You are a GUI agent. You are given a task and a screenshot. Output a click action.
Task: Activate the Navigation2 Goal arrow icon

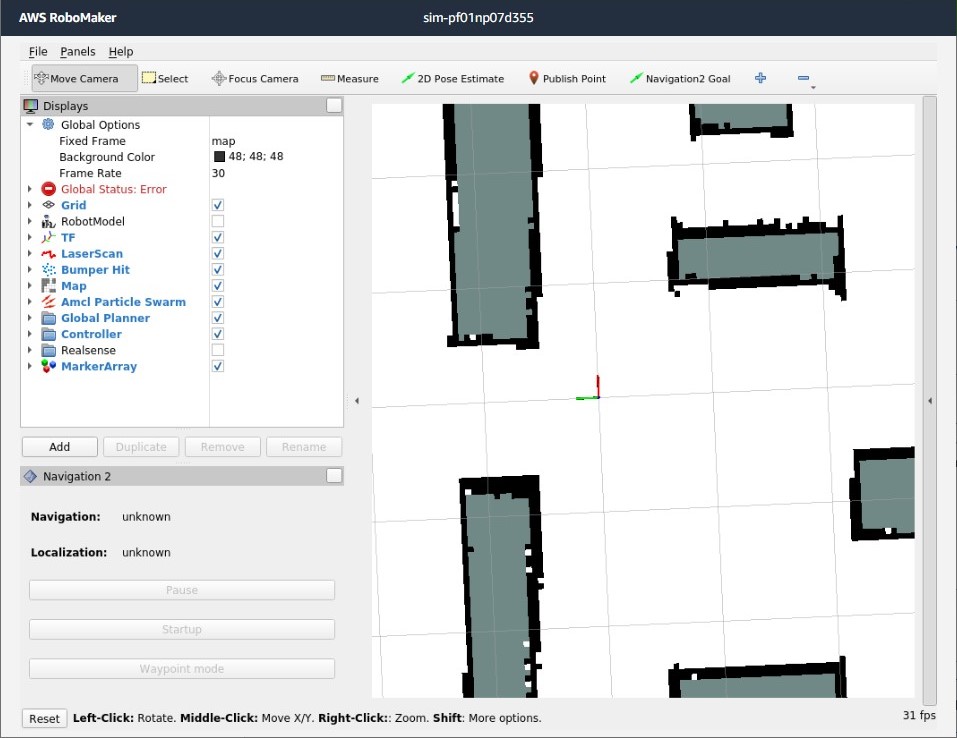[x=637, y=78]
